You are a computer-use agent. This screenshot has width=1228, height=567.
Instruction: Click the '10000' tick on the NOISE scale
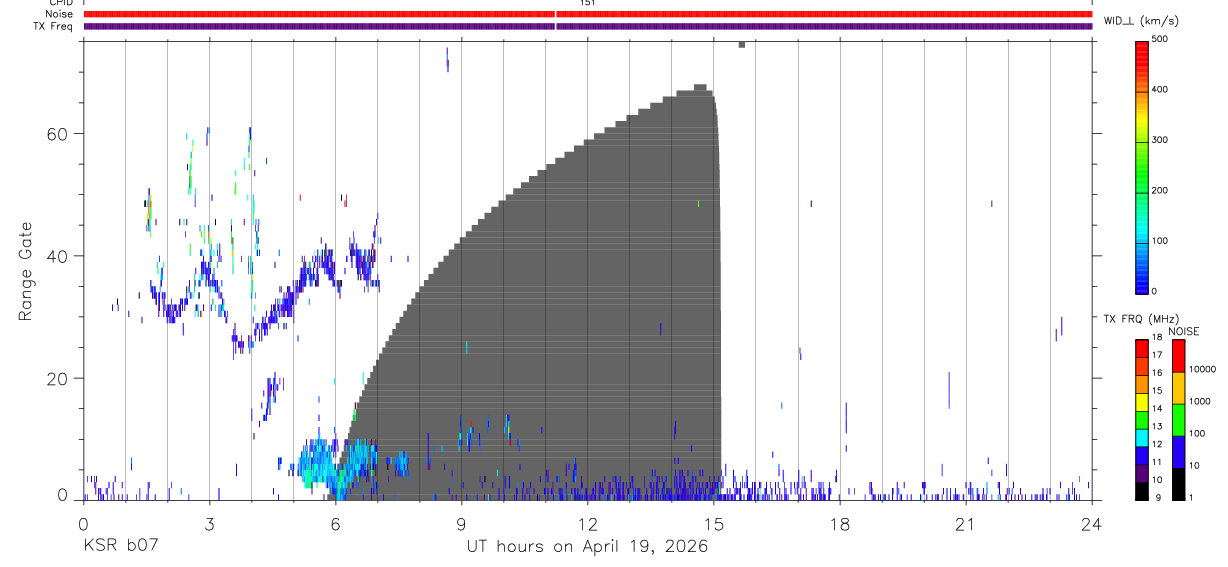[x=1202, y=370]
